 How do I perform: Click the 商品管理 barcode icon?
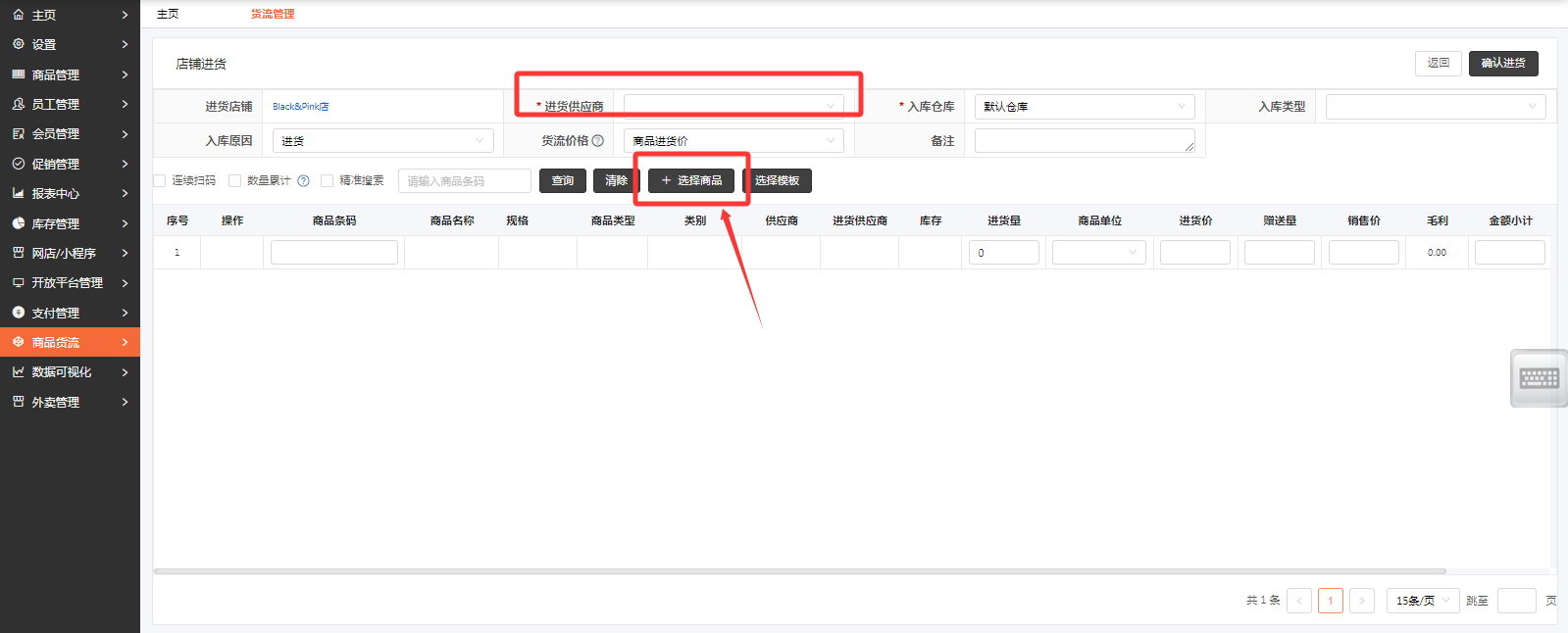click(x=18, y=74)
